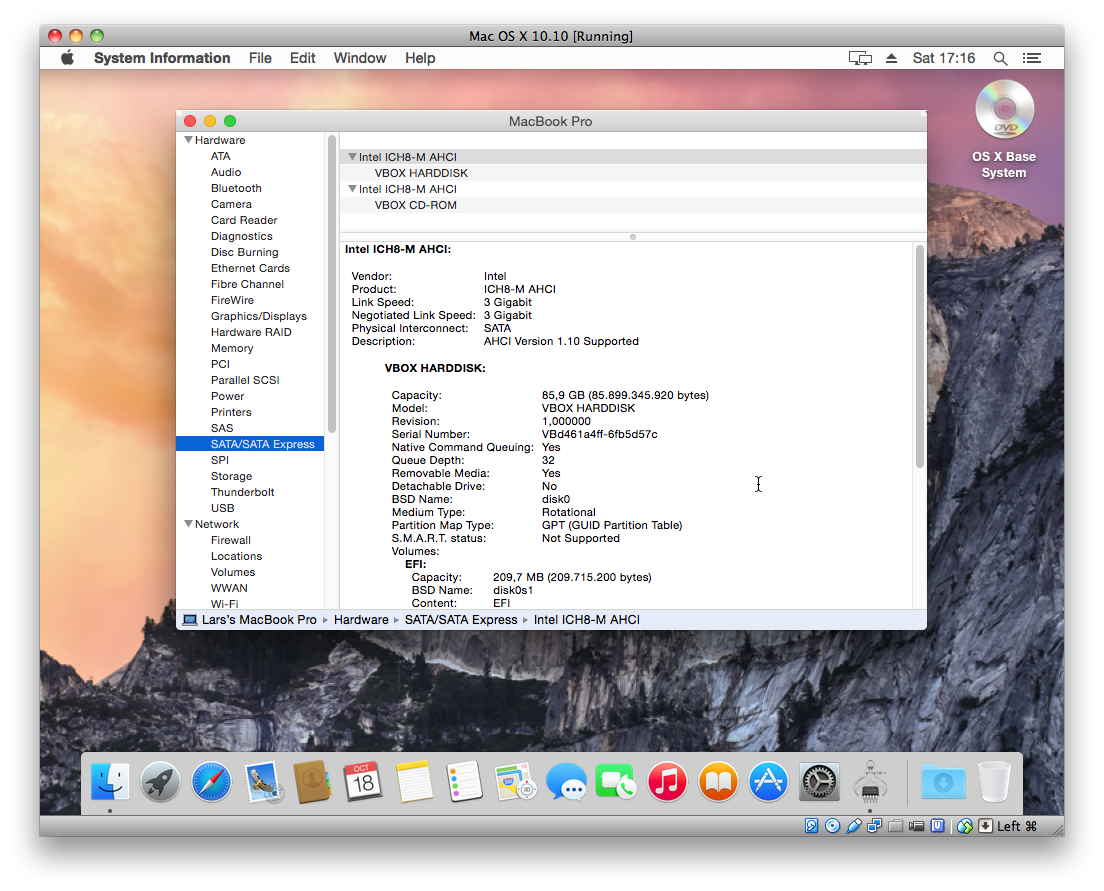Click SATA/SATA Express in path bar
The width and height of the screenshot is (1104, 891).
tap(460, 620)
